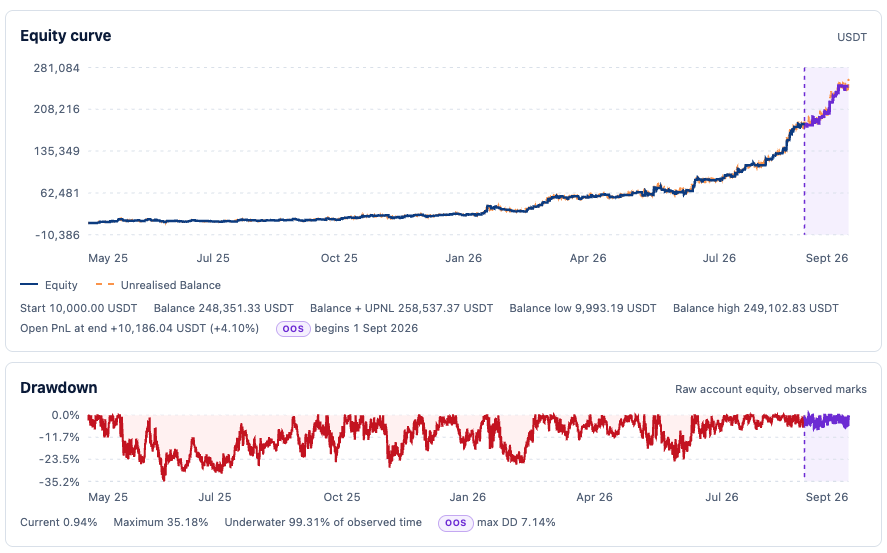Select the Drawdown heading
Viewport: 887px width, 553px height.
point(59,388)
